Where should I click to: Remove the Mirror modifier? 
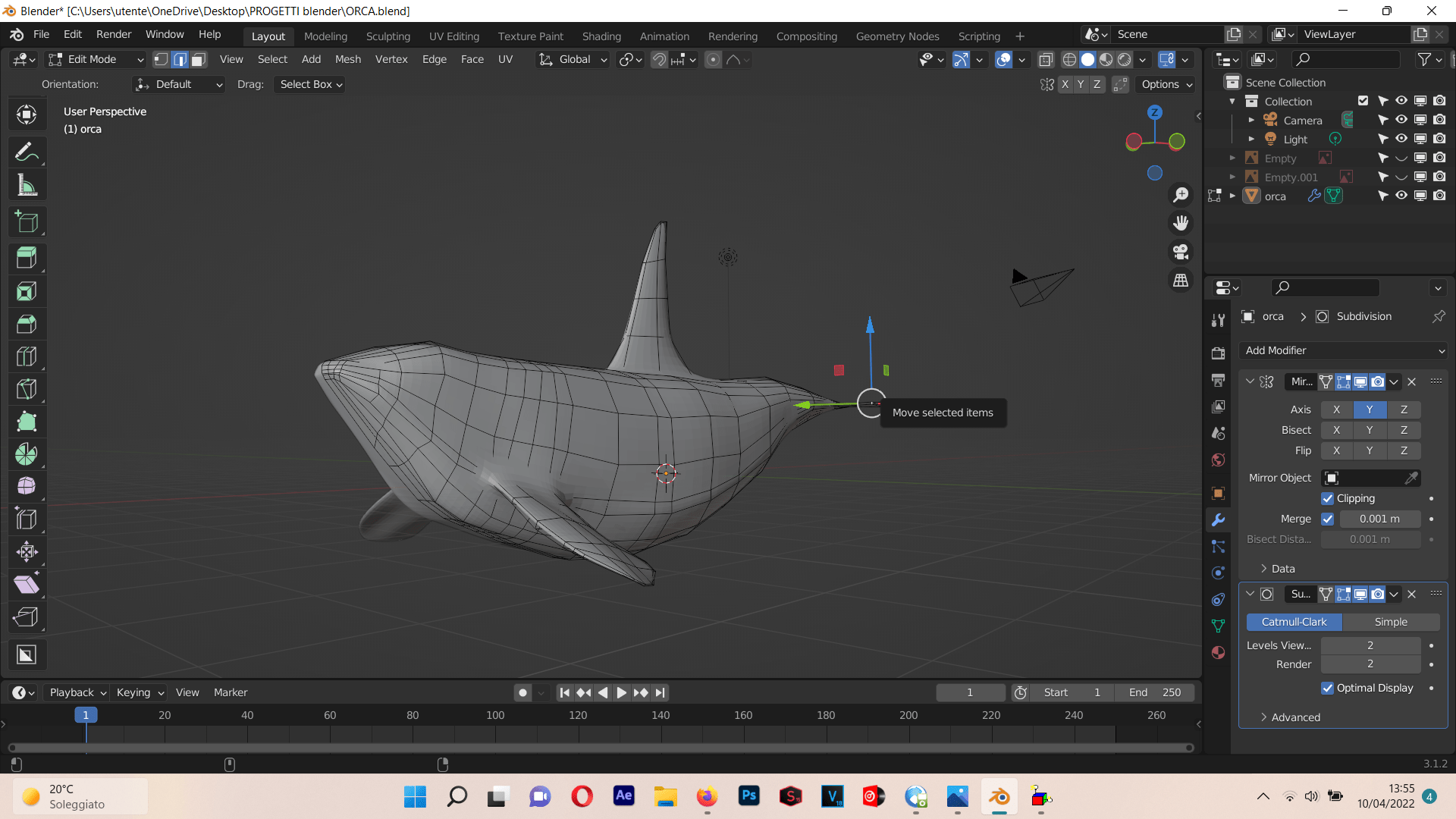click(x=1411, y=382)
